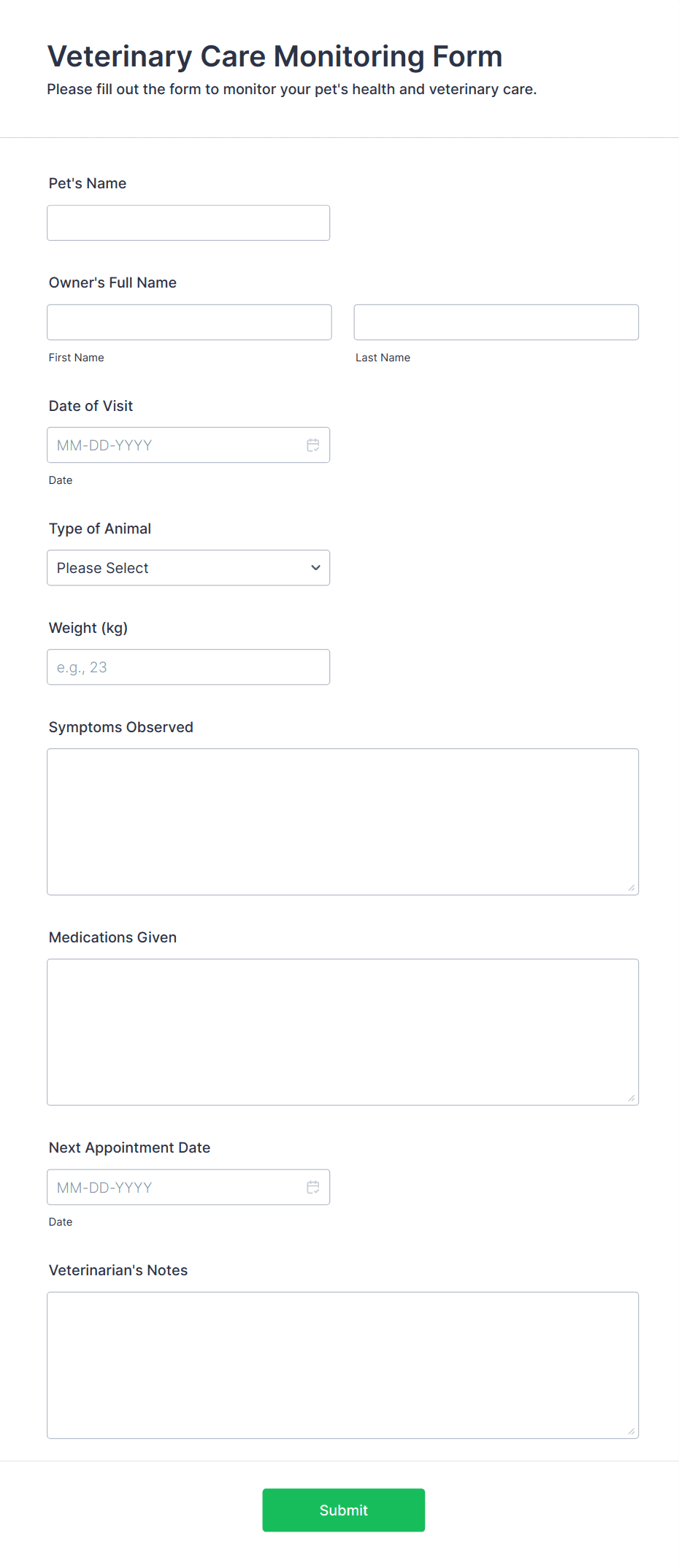Click the "Owner's Full Name" label
This screenshot has width=679, height=1568.
click(x=112, y=283)
